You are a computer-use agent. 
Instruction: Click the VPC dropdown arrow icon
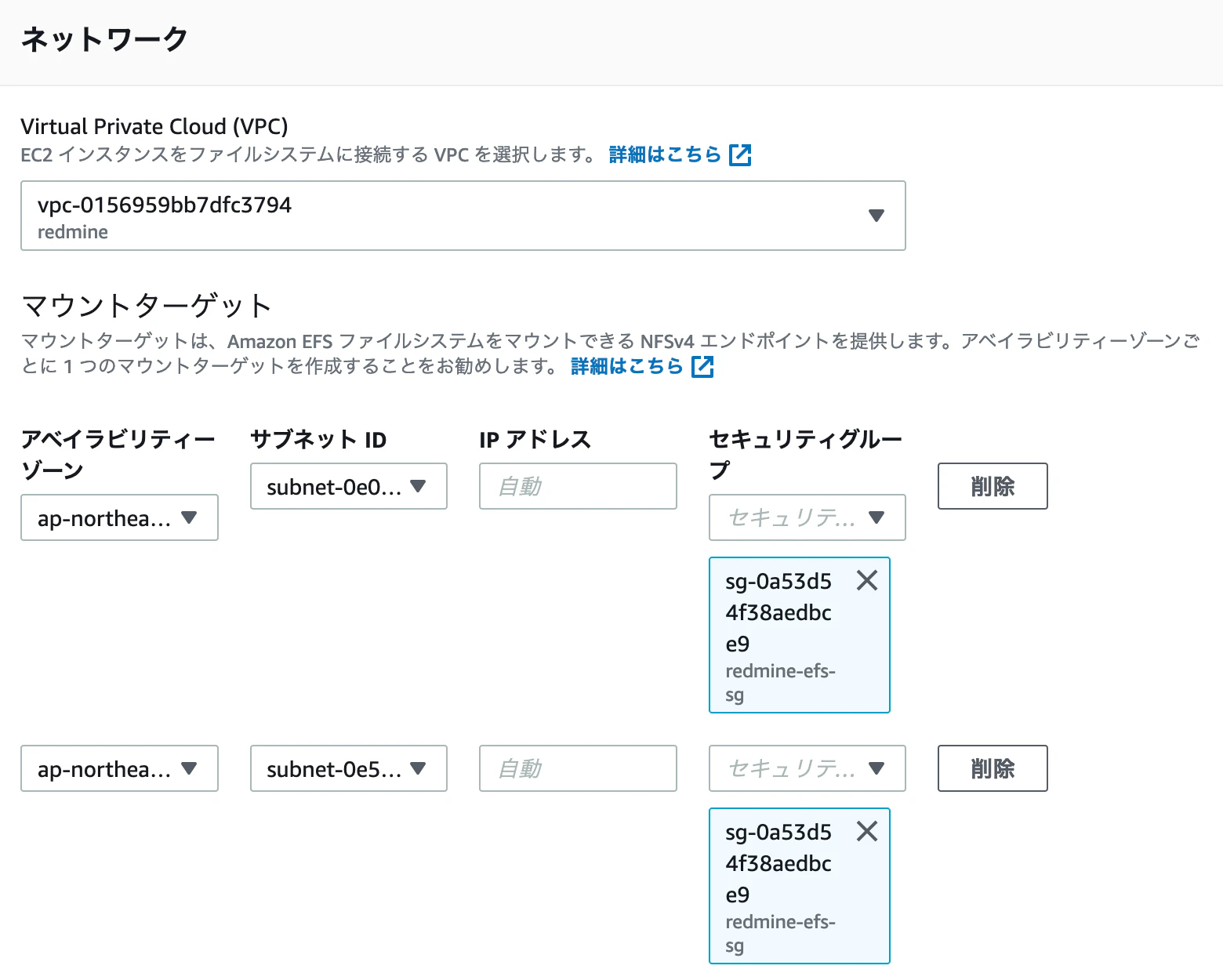pyautogui.click(x=876, y=216)
